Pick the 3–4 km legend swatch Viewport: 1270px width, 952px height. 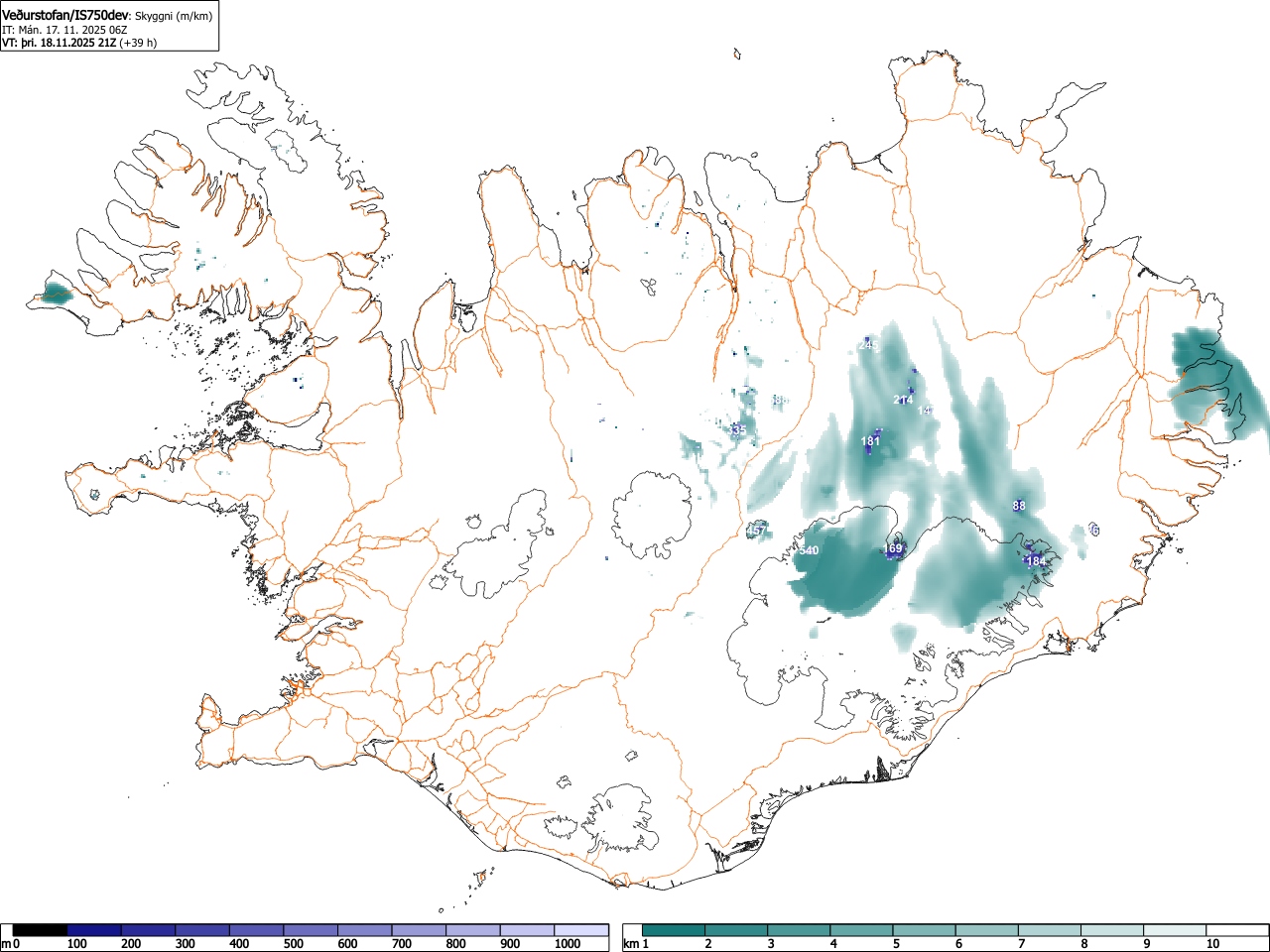[x=799, y=930]
